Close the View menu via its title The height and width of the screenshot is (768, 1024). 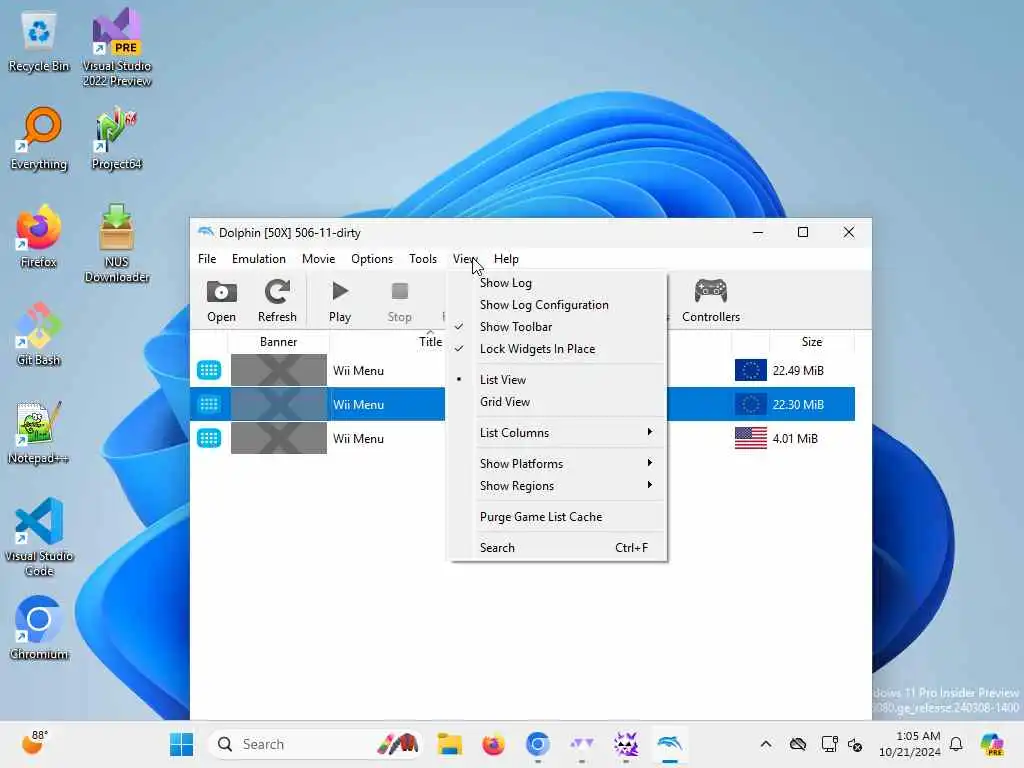[x=465, y=259]
